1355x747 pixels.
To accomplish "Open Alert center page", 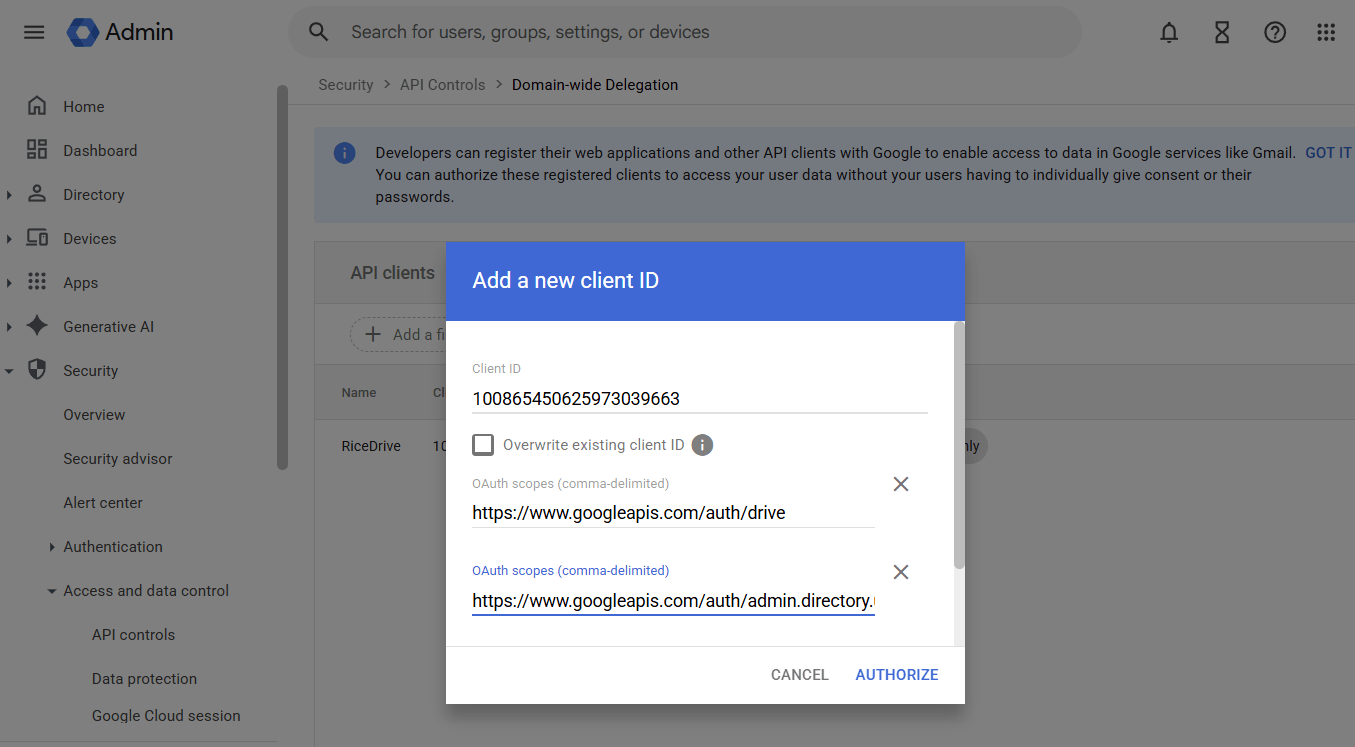I will click(x=103, y=502).
